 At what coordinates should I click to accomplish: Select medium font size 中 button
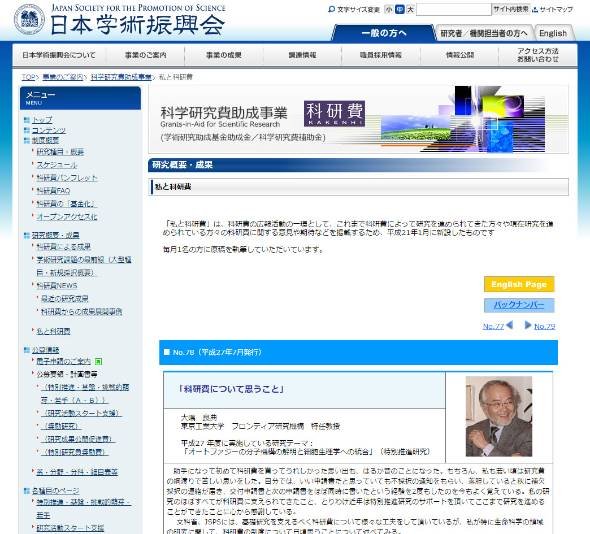coord(400,9)
